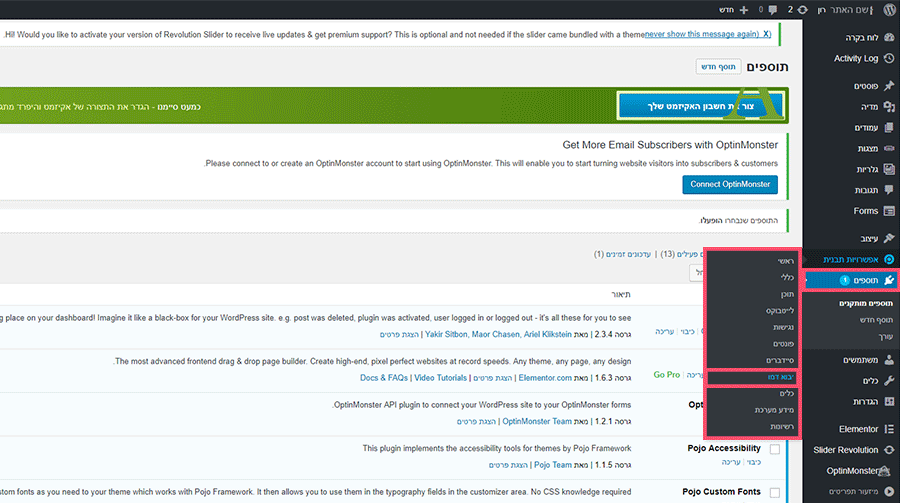Open הצגת פרטים for version 1.2.1 plugin

coord(476,421)
